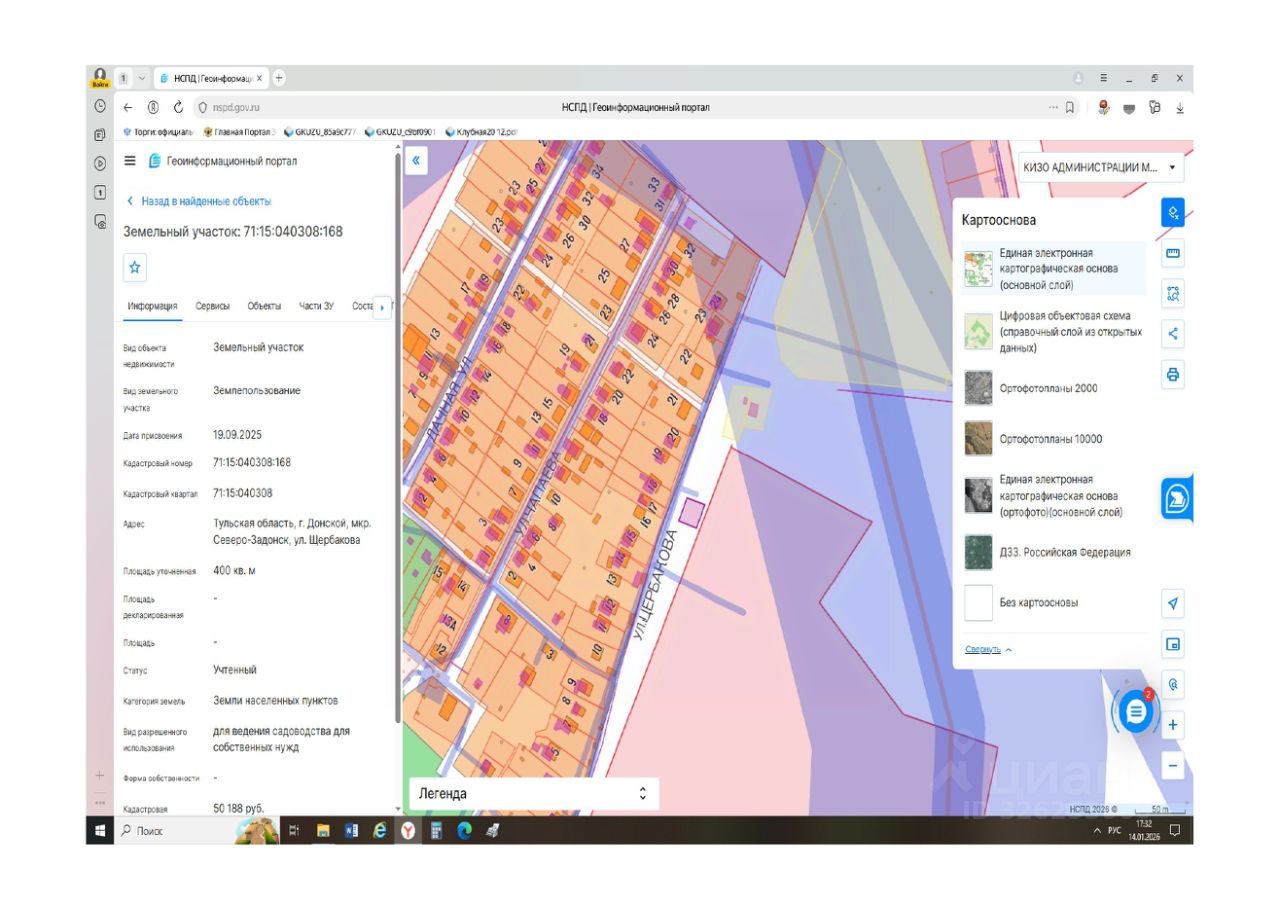Open File Explorer from the taskbar
This screenshot has width=1280, height=905.
(323, 830)
